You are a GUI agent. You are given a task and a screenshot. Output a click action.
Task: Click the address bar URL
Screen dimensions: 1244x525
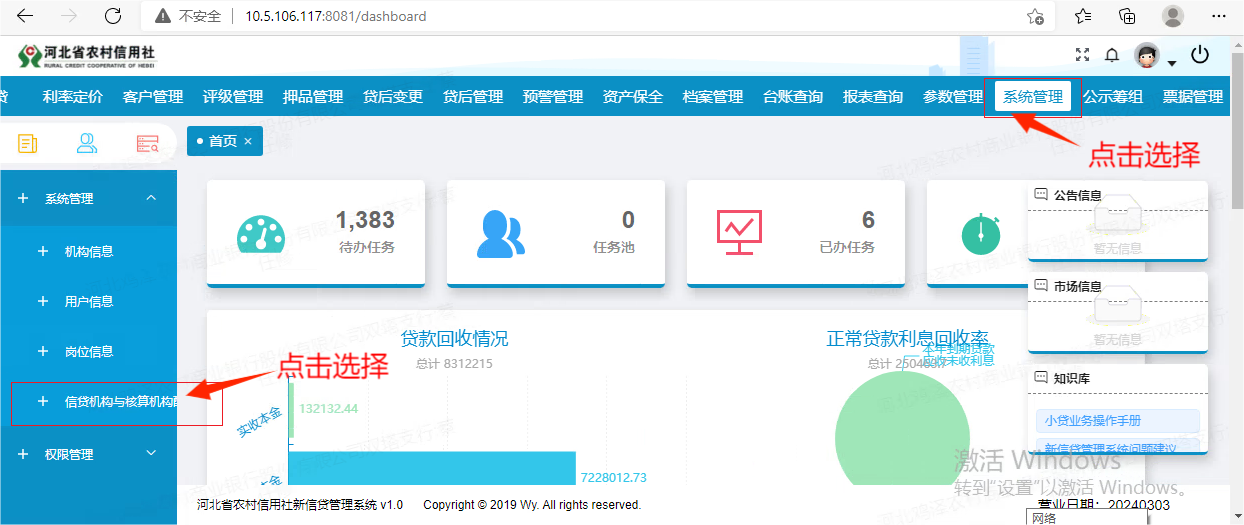coord(336,16)
